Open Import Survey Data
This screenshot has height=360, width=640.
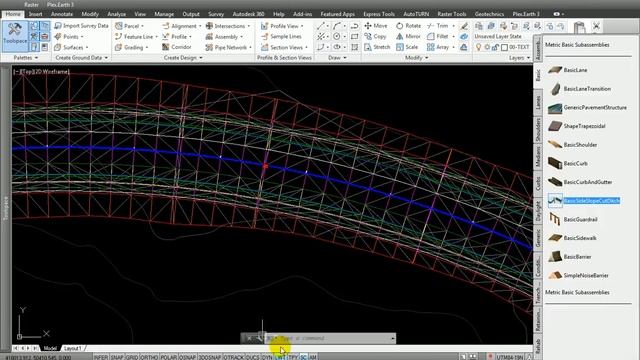(82, 26)
